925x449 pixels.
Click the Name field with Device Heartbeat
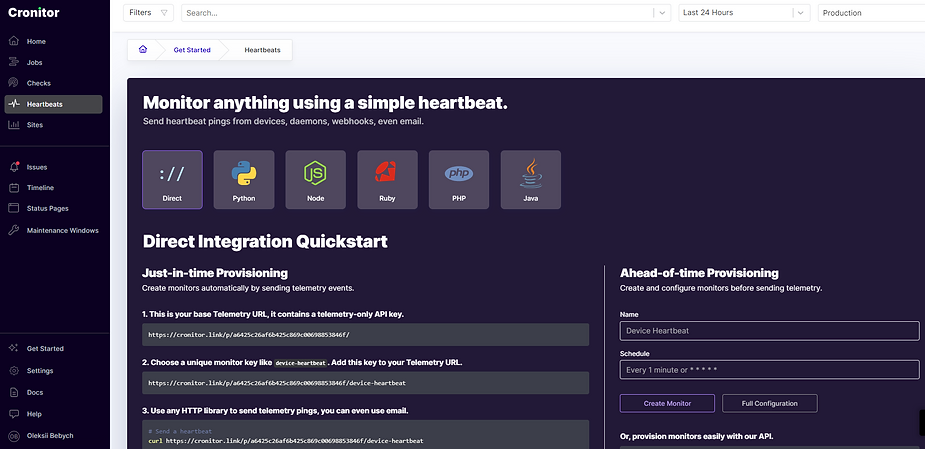769,330
